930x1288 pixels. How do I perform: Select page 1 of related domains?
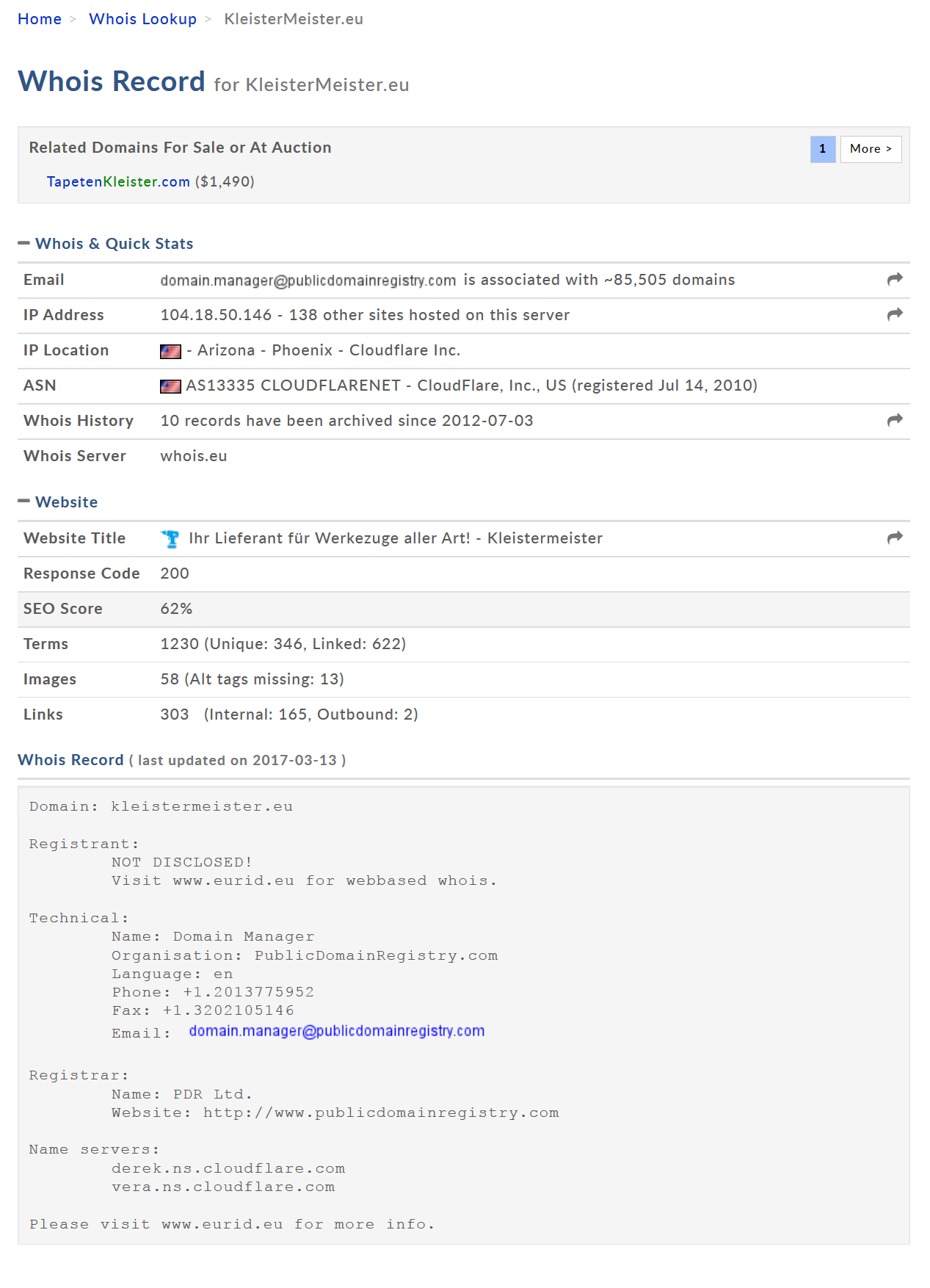[x=823, y=149]
